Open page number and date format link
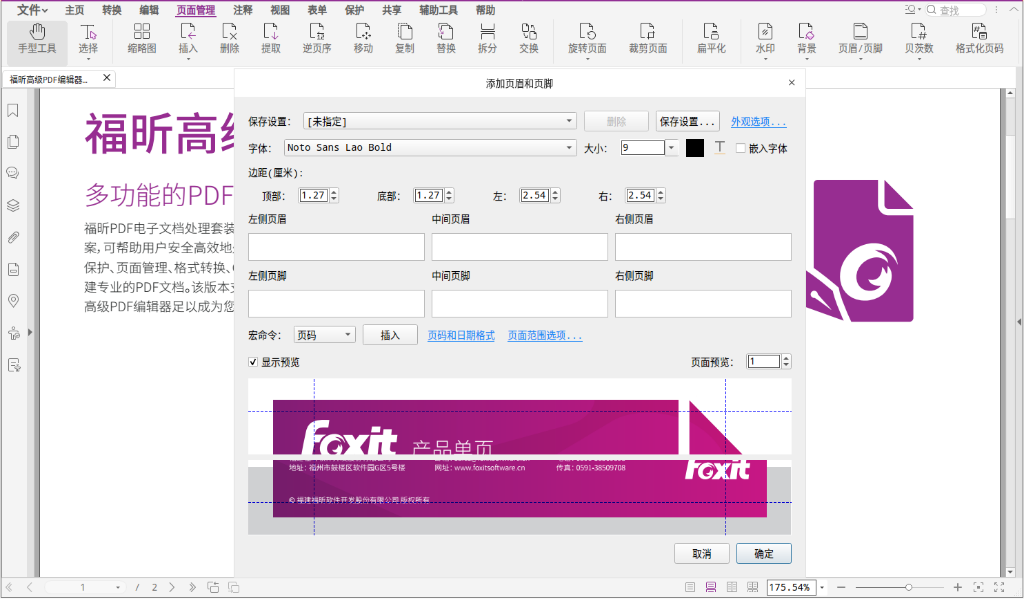 click(461, 336)
